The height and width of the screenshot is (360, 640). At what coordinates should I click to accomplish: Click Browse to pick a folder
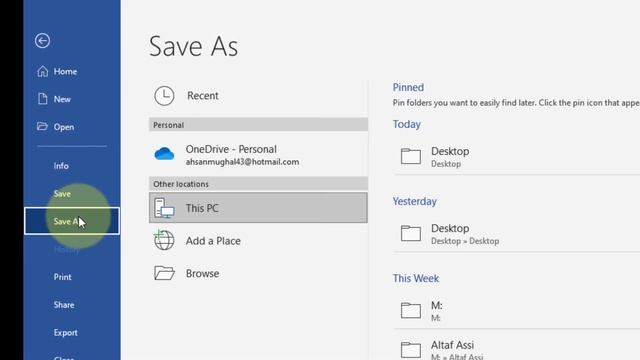pos(258,273)
